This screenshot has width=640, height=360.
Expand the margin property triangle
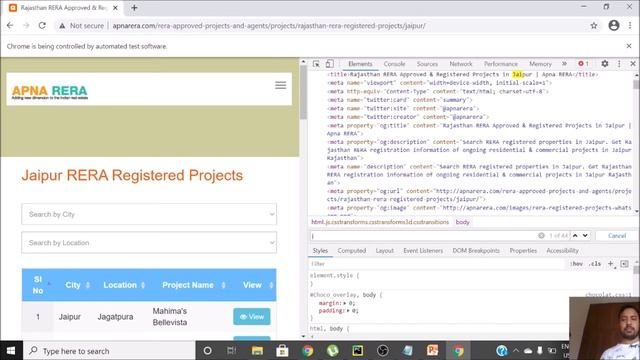[x=345, y=303]
